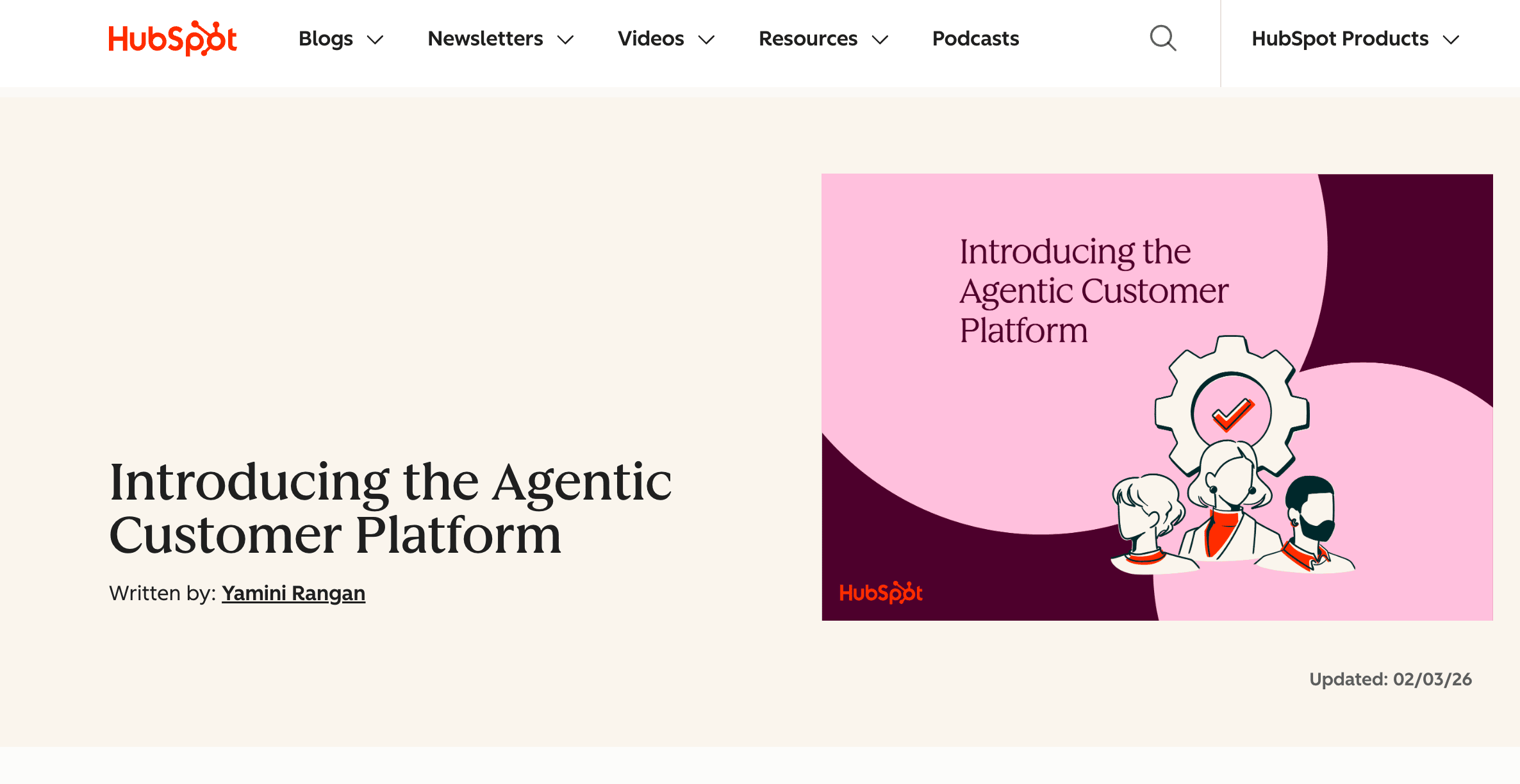Expand the Resources chevron arrow
Image resolution: width=1520 pixels, height=784 pixels.
pos(880,40)
